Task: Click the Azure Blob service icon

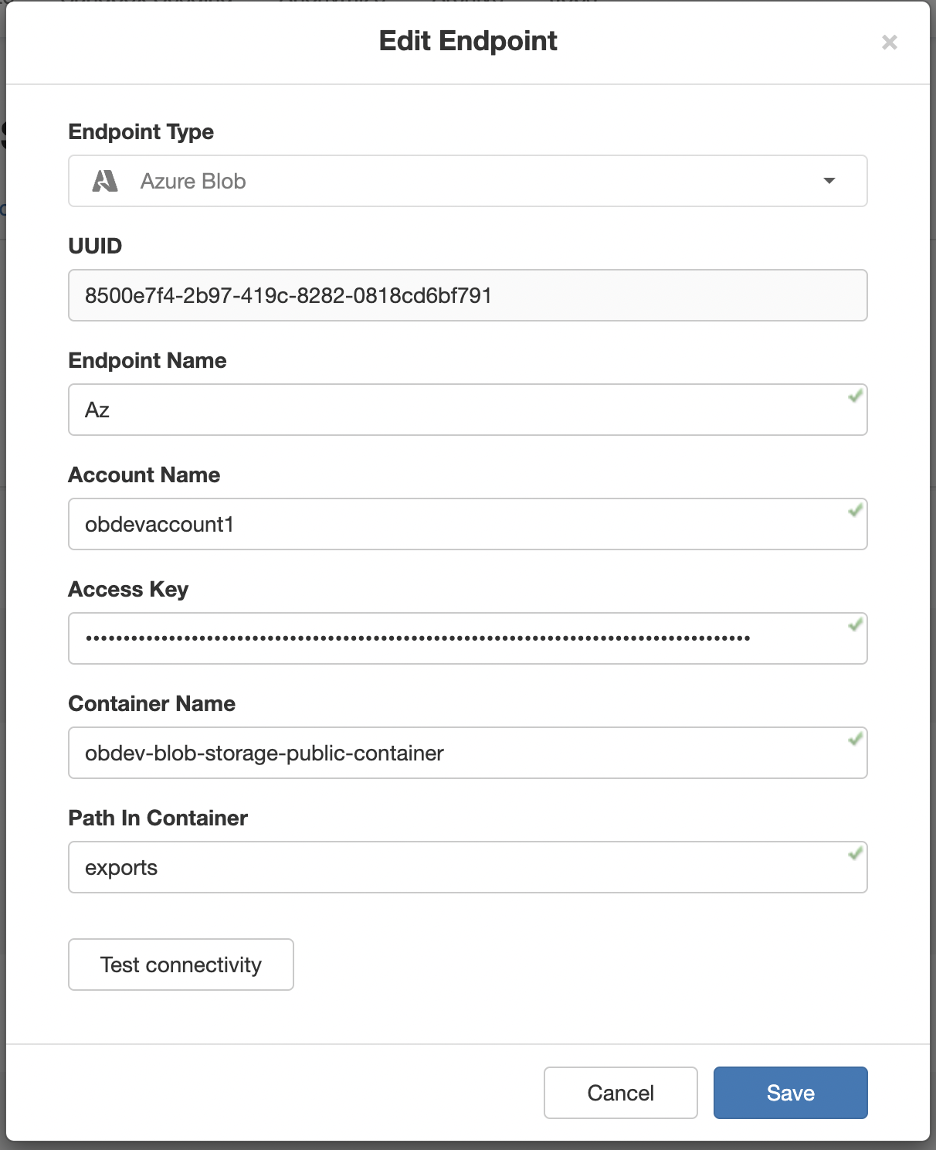Action: [x=105, y=181]
